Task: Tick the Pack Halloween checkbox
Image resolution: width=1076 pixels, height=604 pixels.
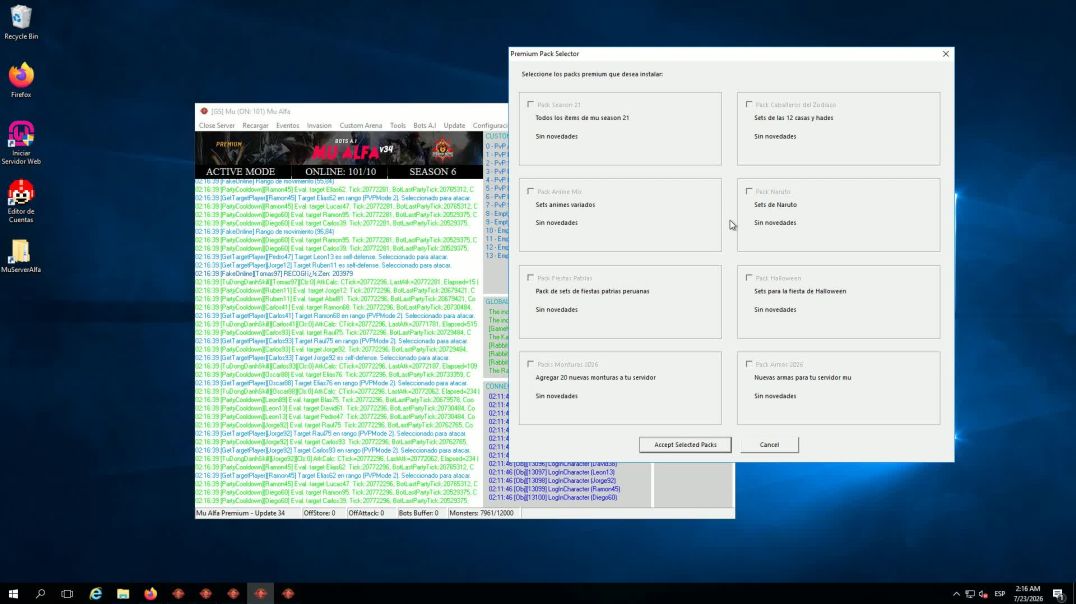Action: pyautogui.click(x=749, y=277)
